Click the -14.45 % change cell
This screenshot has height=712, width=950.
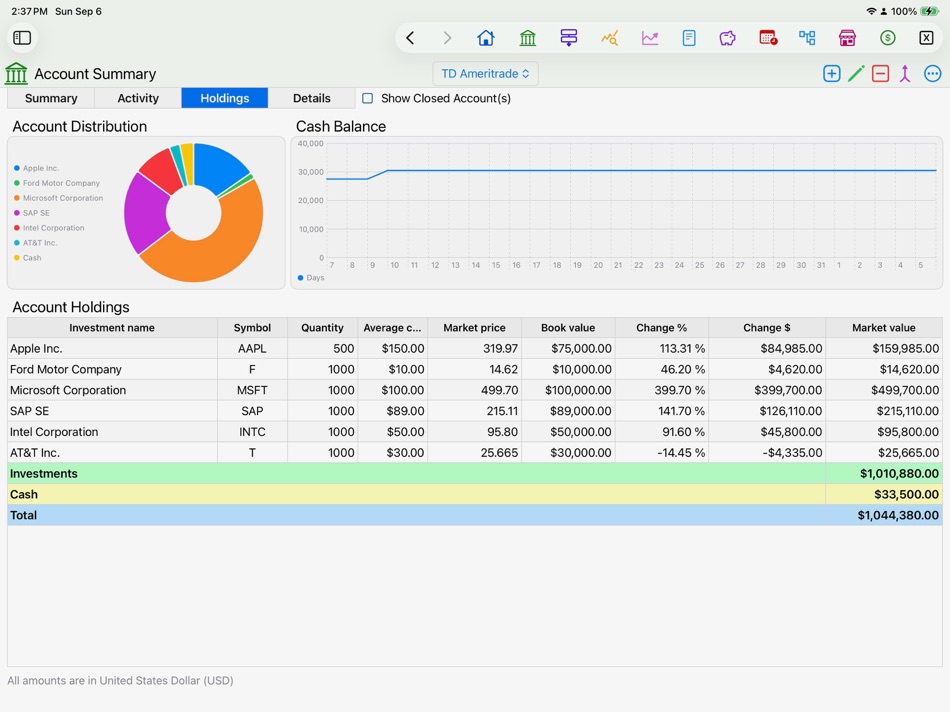662,453
